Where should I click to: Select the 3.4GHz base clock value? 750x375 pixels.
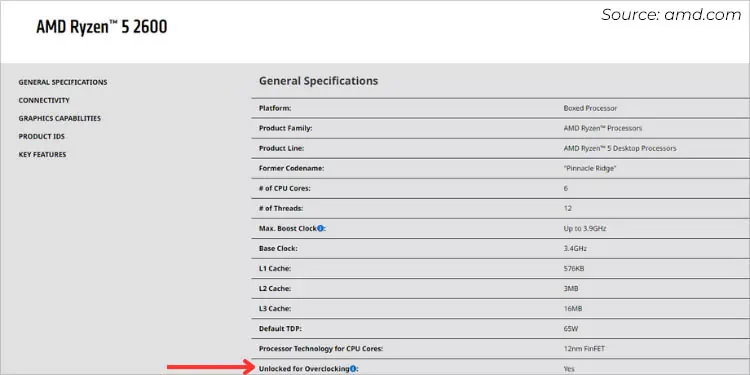click(575, 249)
